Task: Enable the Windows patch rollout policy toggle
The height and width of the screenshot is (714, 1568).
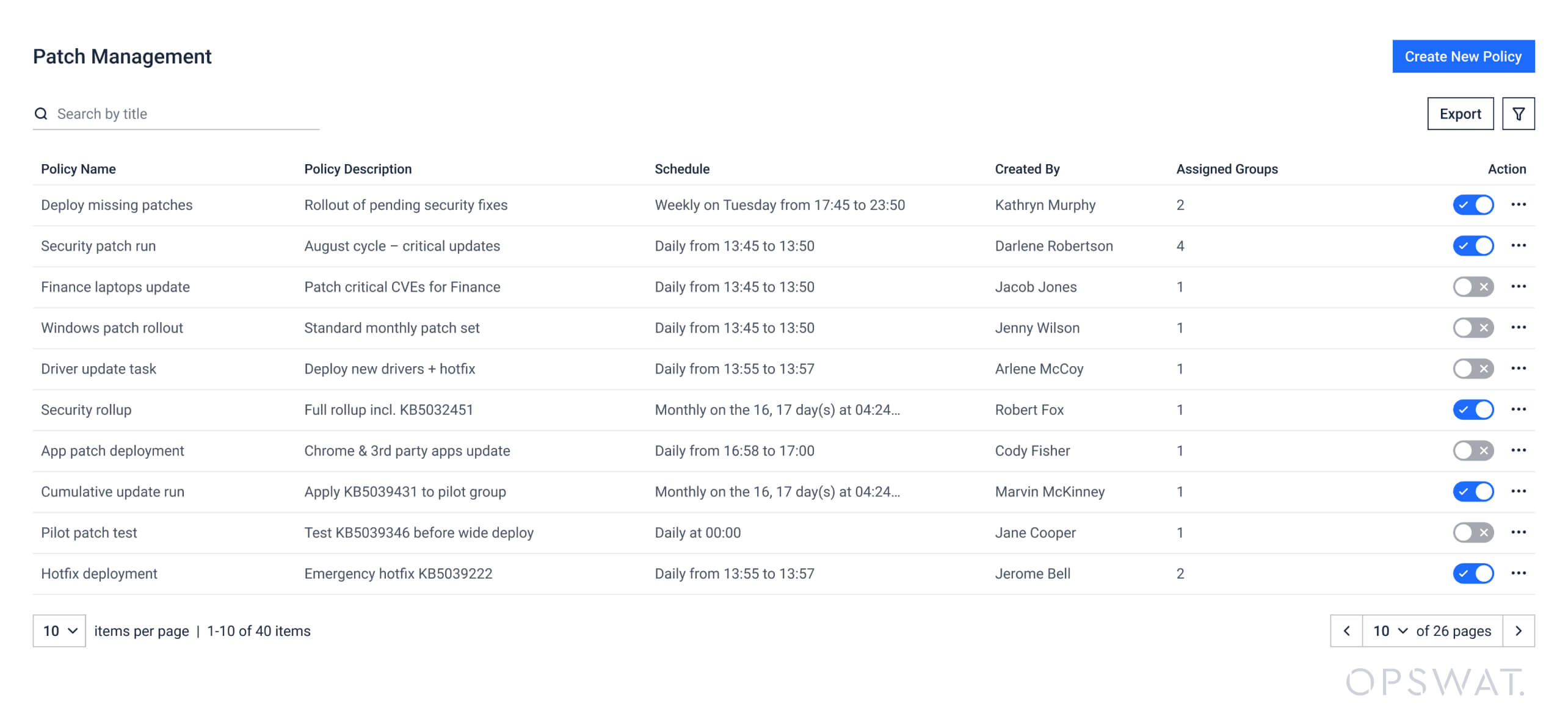Action: [1473, 328]
